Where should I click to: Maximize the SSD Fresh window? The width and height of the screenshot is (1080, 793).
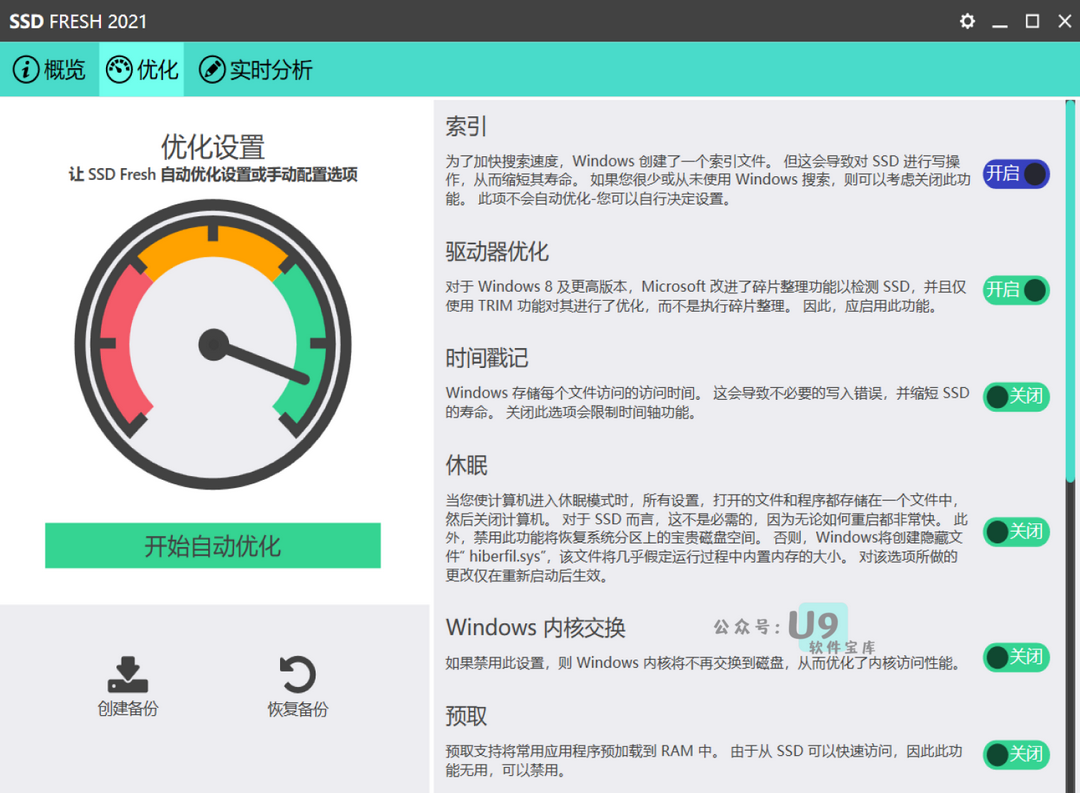click(1032, 21)
